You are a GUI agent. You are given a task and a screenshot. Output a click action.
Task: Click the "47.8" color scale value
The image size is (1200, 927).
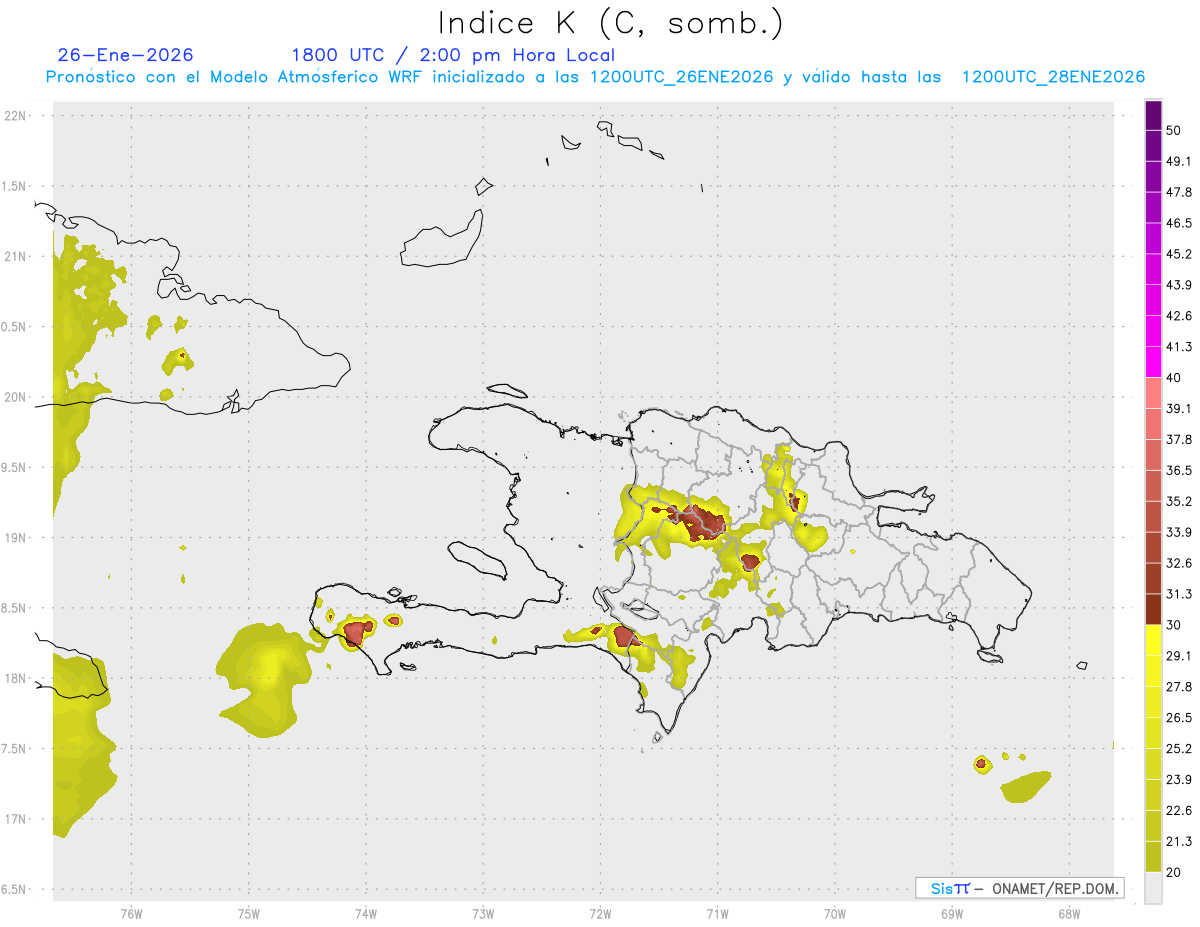point(1179,192)
